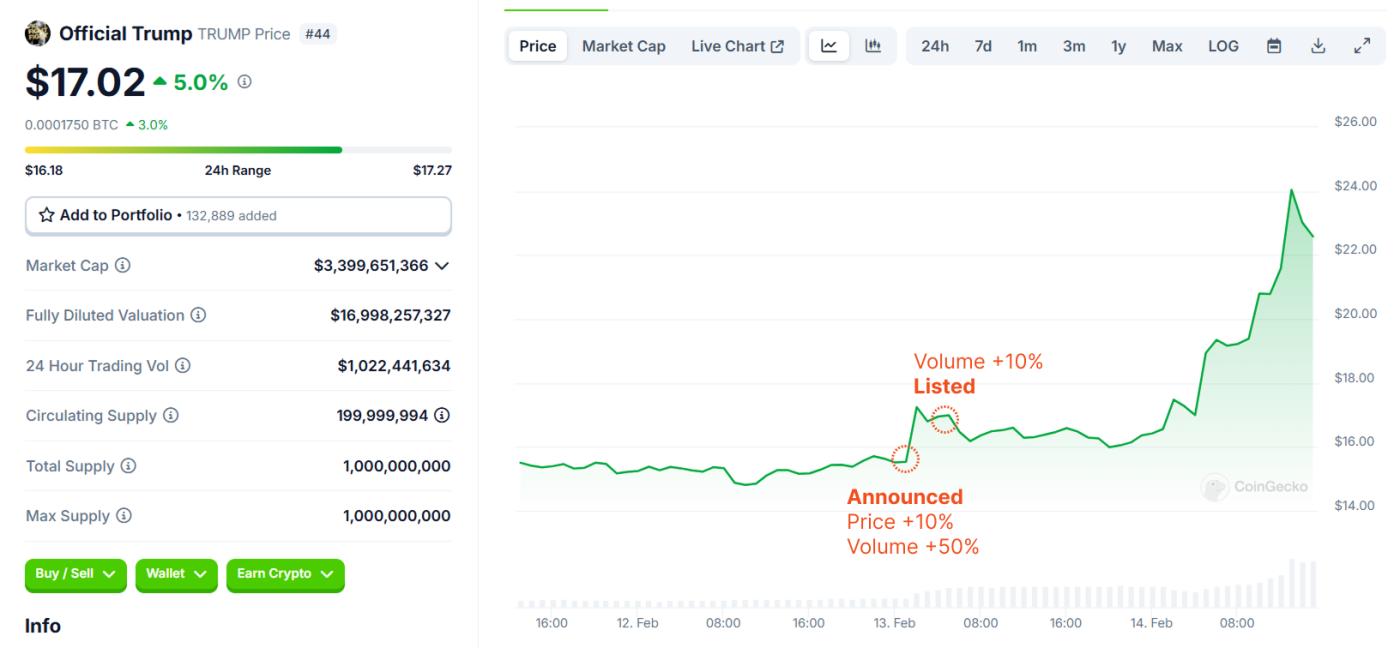Open the Earn Crypto dropdown

[x=285, y=574]
